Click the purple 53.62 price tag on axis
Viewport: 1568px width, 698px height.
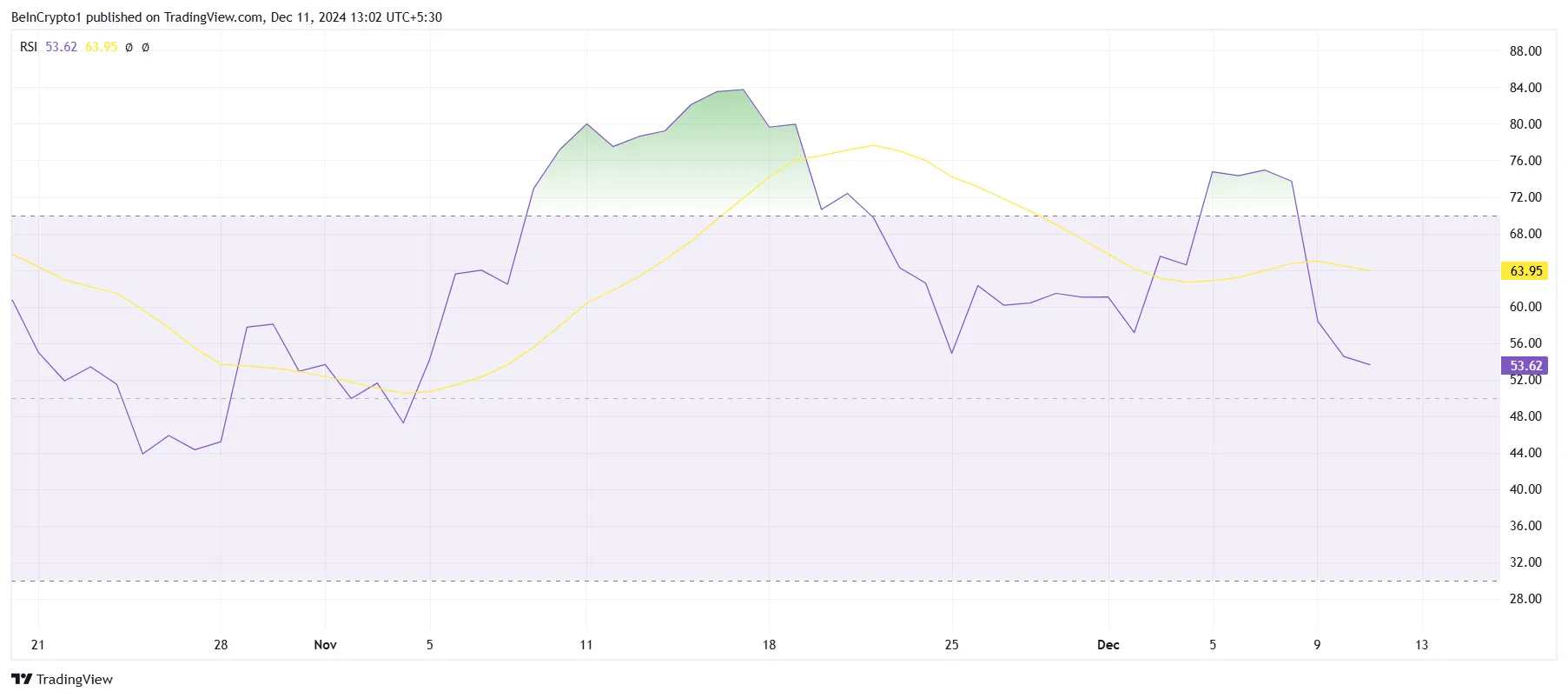1525,366
